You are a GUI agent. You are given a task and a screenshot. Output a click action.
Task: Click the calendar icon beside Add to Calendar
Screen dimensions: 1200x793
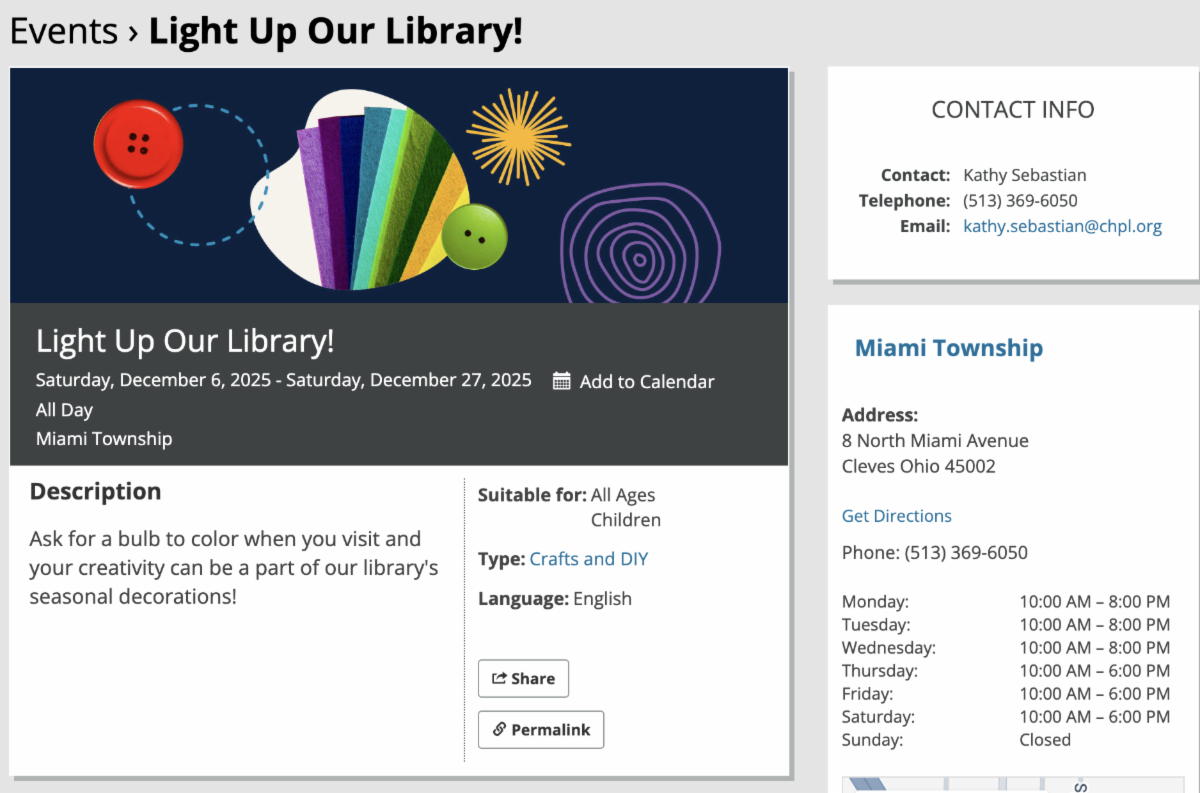point(562,381)
